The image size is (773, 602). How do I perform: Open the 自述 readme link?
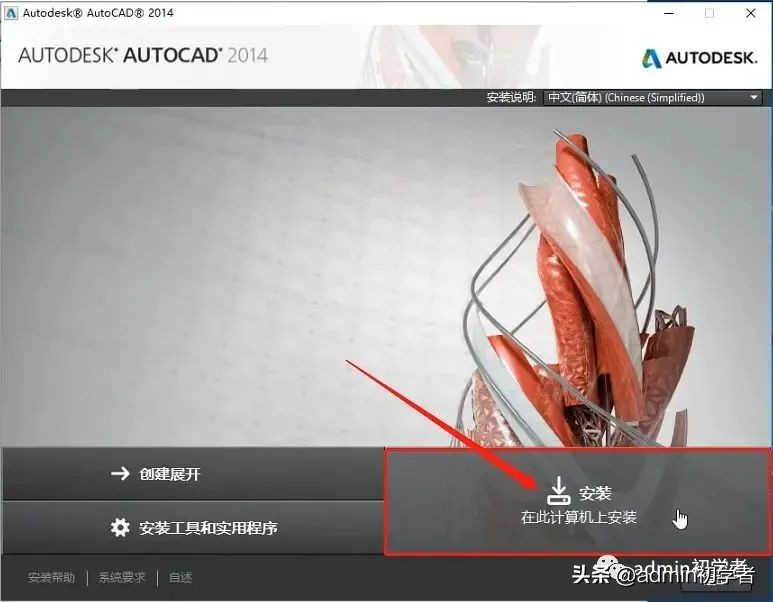click(180, 577)
